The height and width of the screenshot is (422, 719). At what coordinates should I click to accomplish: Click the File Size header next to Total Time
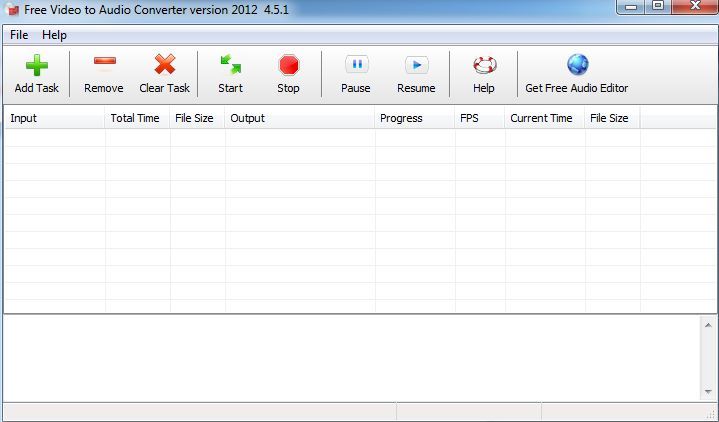pos(197,118)
